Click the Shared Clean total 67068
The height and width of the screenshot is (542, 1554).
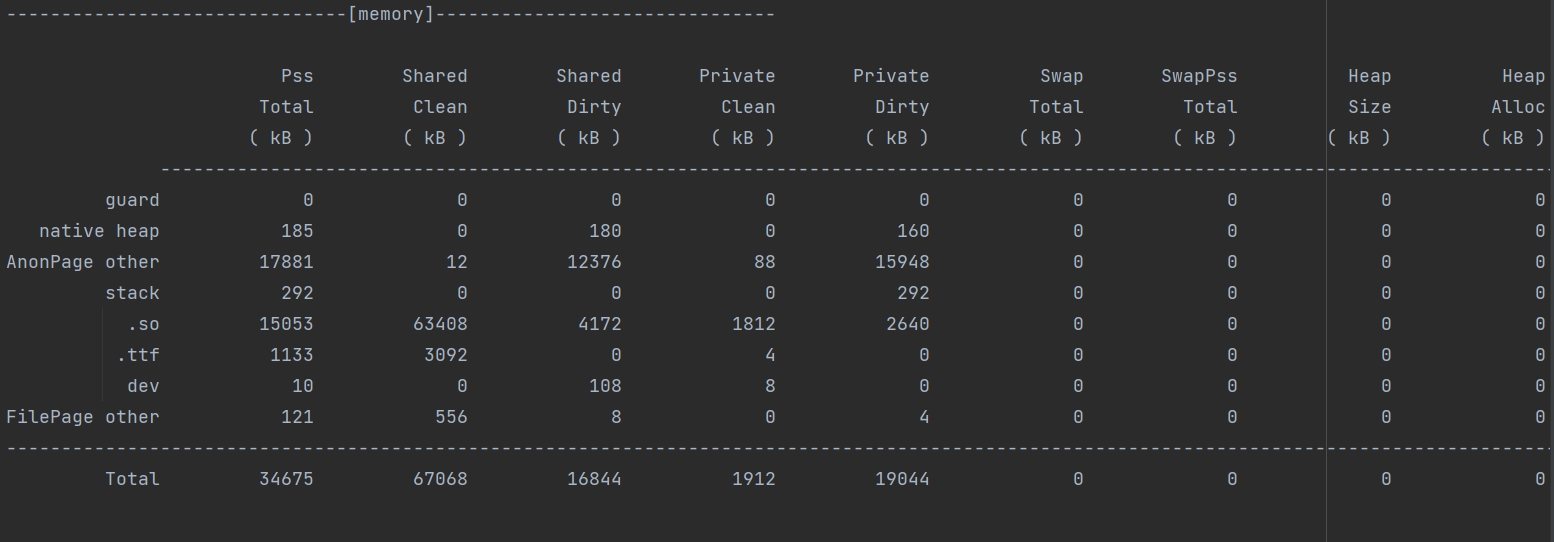[440, 479]
